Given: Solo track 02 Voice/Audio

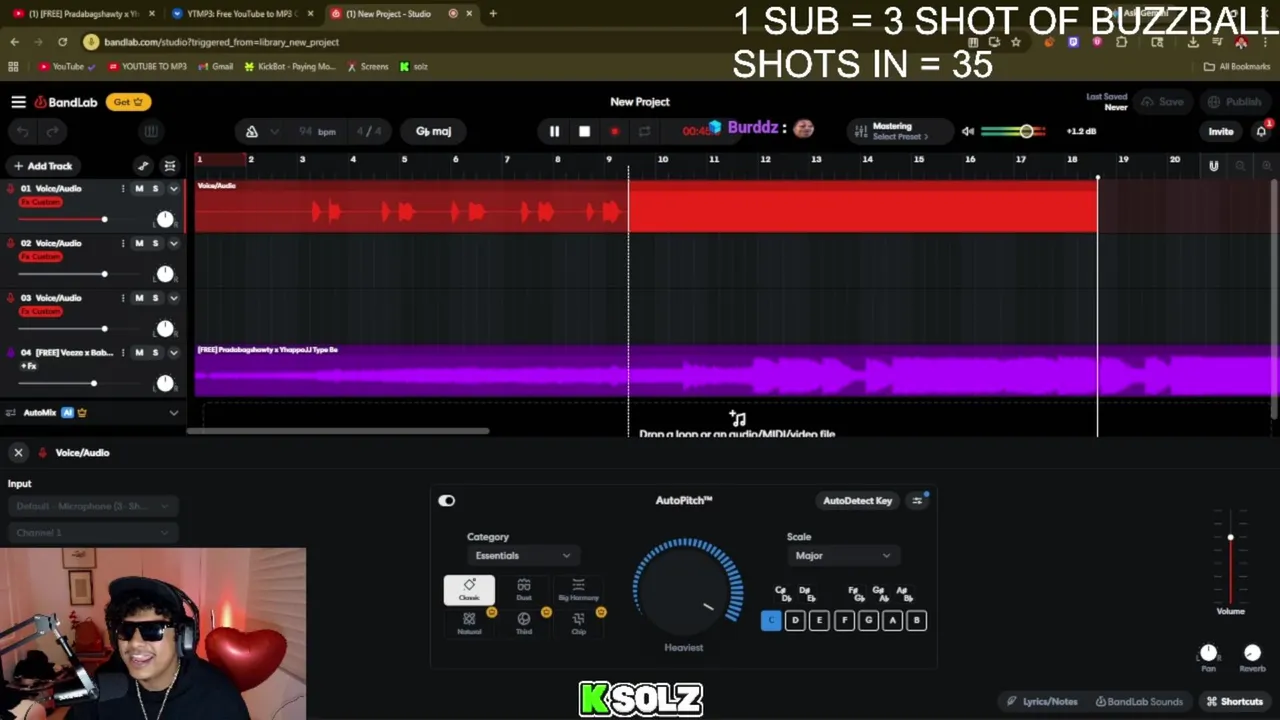Looking at the screenshot, I should click(x=155, y=243).
